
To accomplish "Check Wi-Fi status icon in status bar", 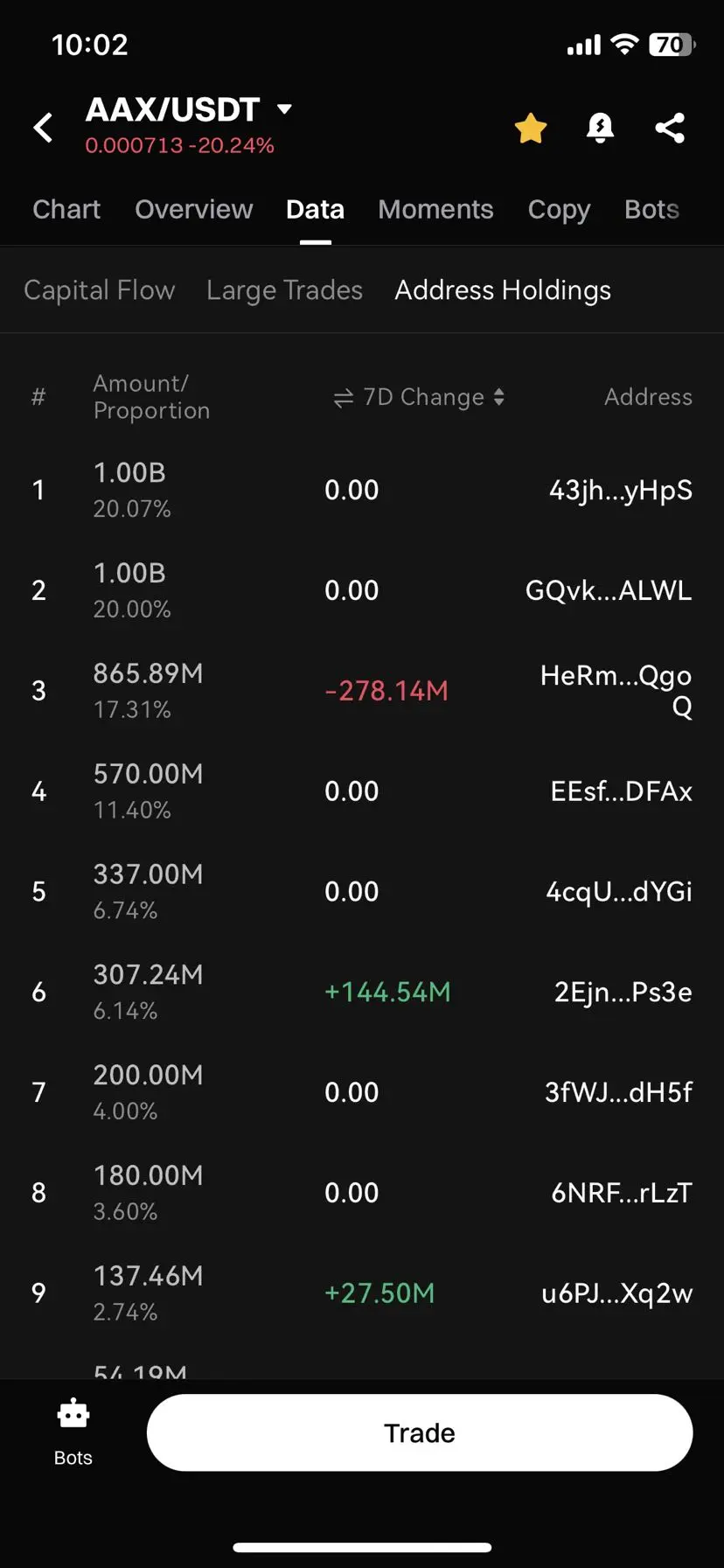I will (624, 45).
